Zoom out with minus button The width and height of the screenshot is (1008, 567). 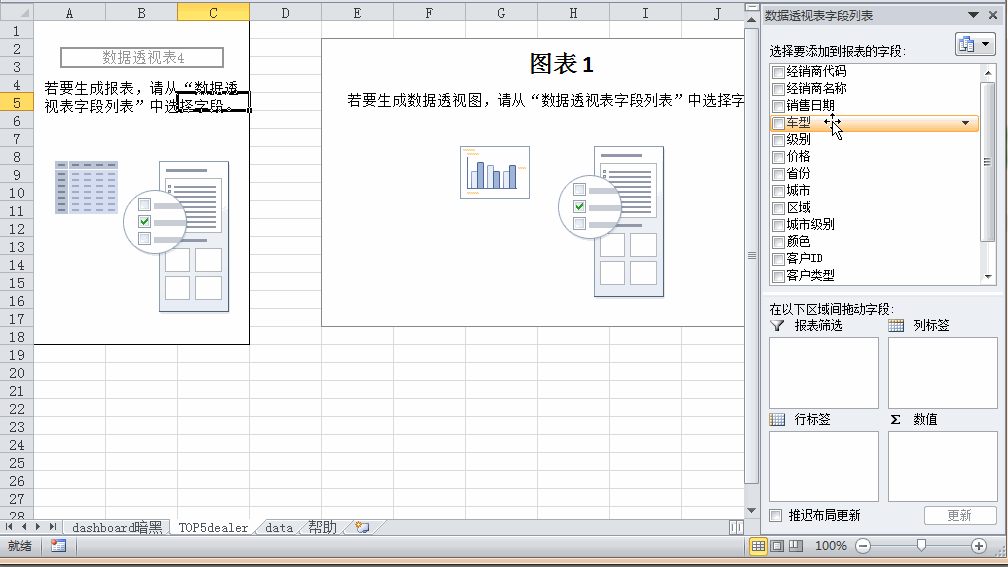coord(863,546)
